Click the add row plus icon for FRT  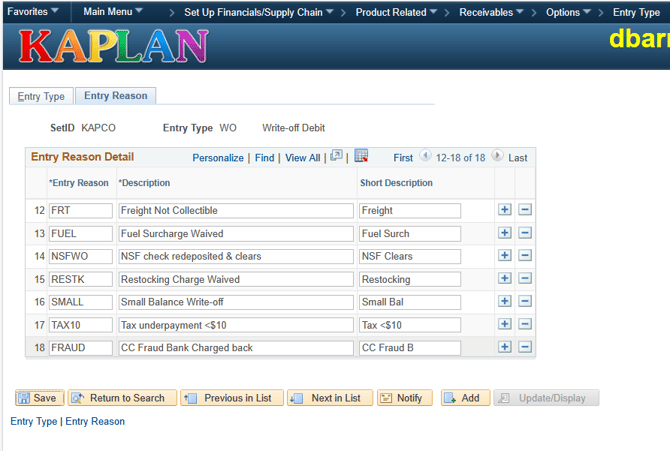pos(505,210)
